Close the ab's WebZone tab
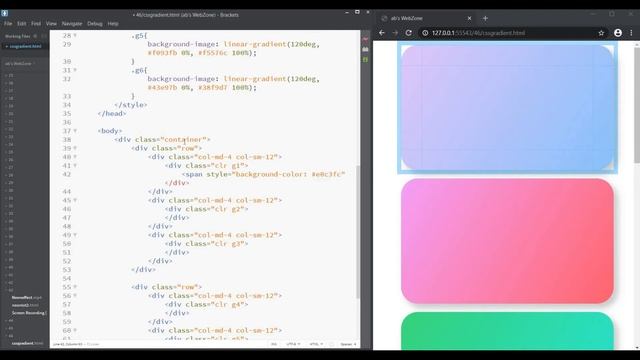The width and height of the screenshot is (640, 360). pyautogui.click(x=469, y=18)
